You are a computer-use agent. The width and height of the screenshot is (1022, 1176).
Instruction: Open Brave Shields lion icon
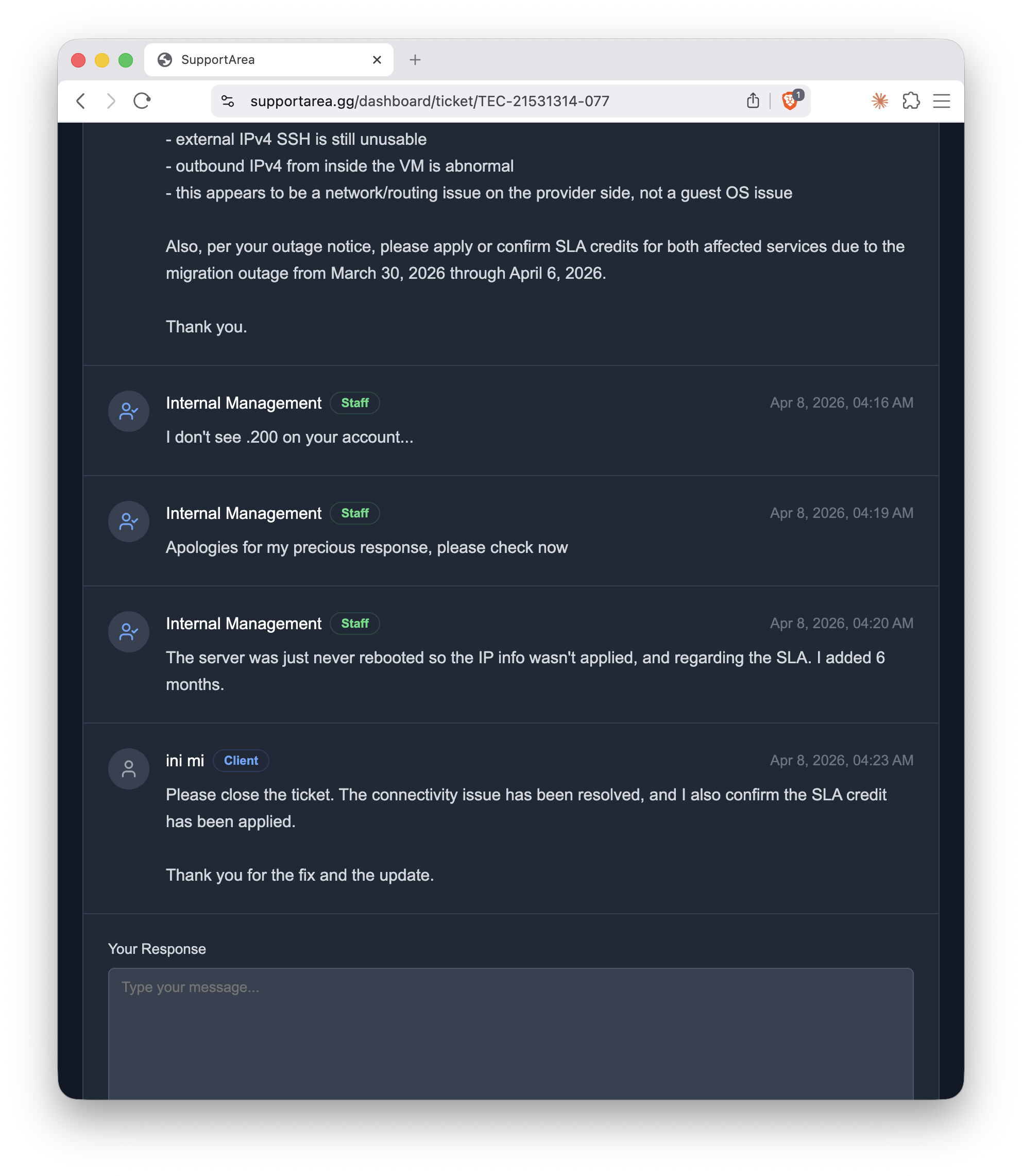(x=790, y=100)
